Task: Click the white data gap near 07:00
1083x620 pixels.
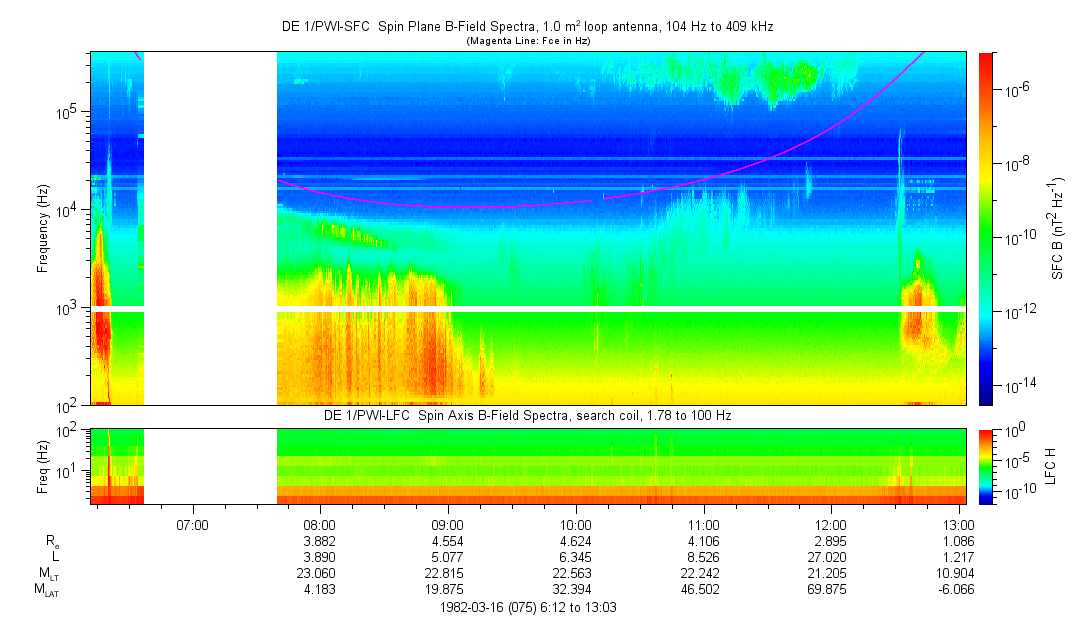Action: (x=210, y=229)
